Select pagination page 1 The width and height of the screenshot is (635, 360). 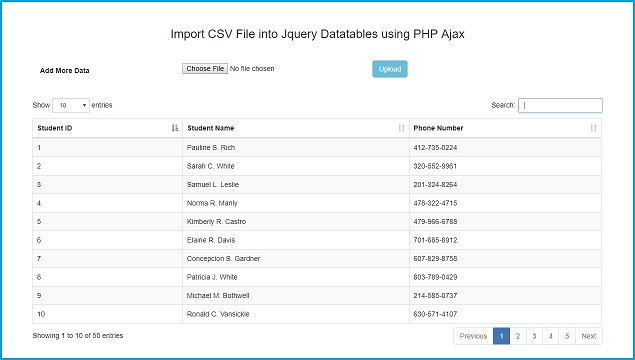501,336
